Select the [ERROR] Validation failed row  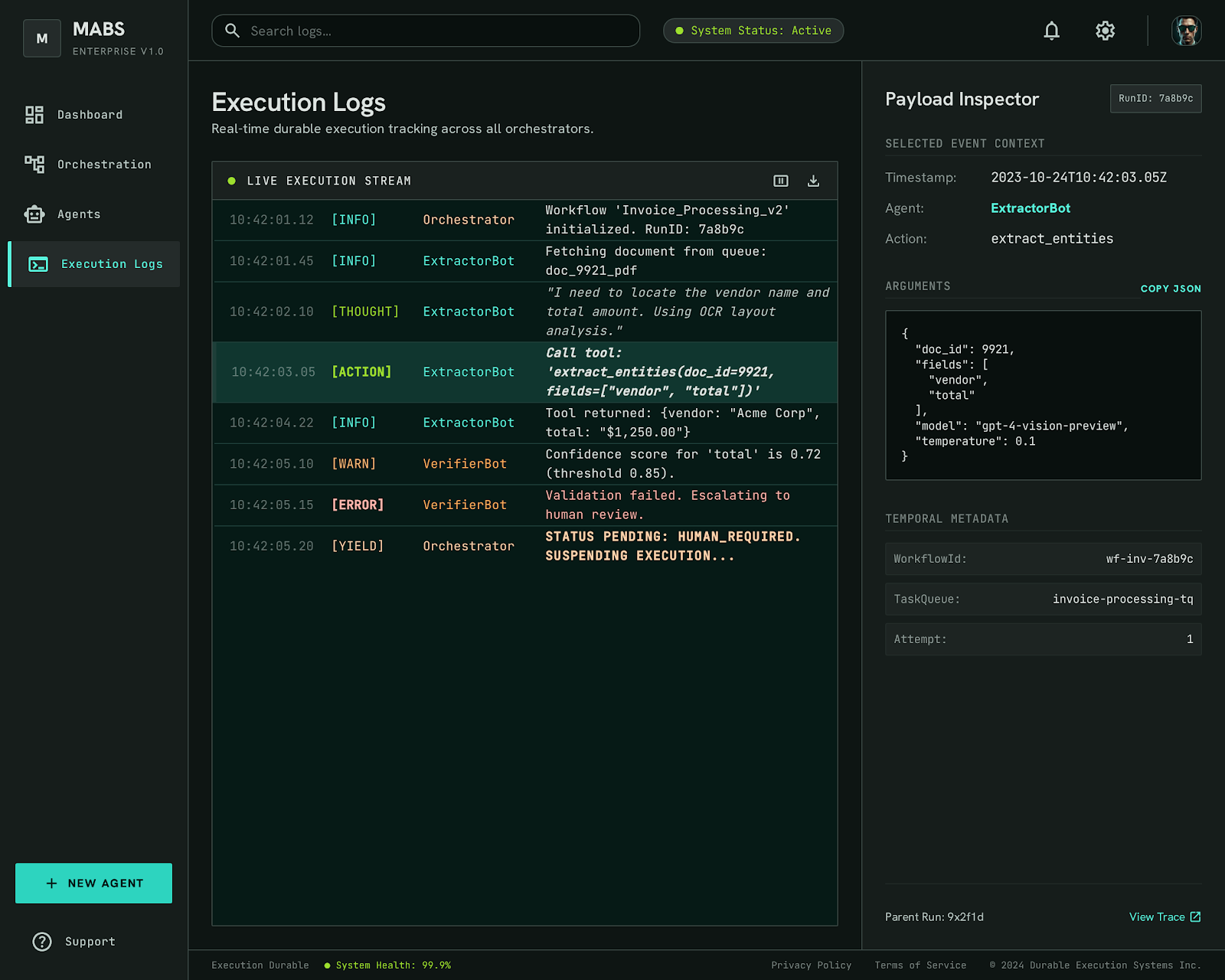pos(525,505)
